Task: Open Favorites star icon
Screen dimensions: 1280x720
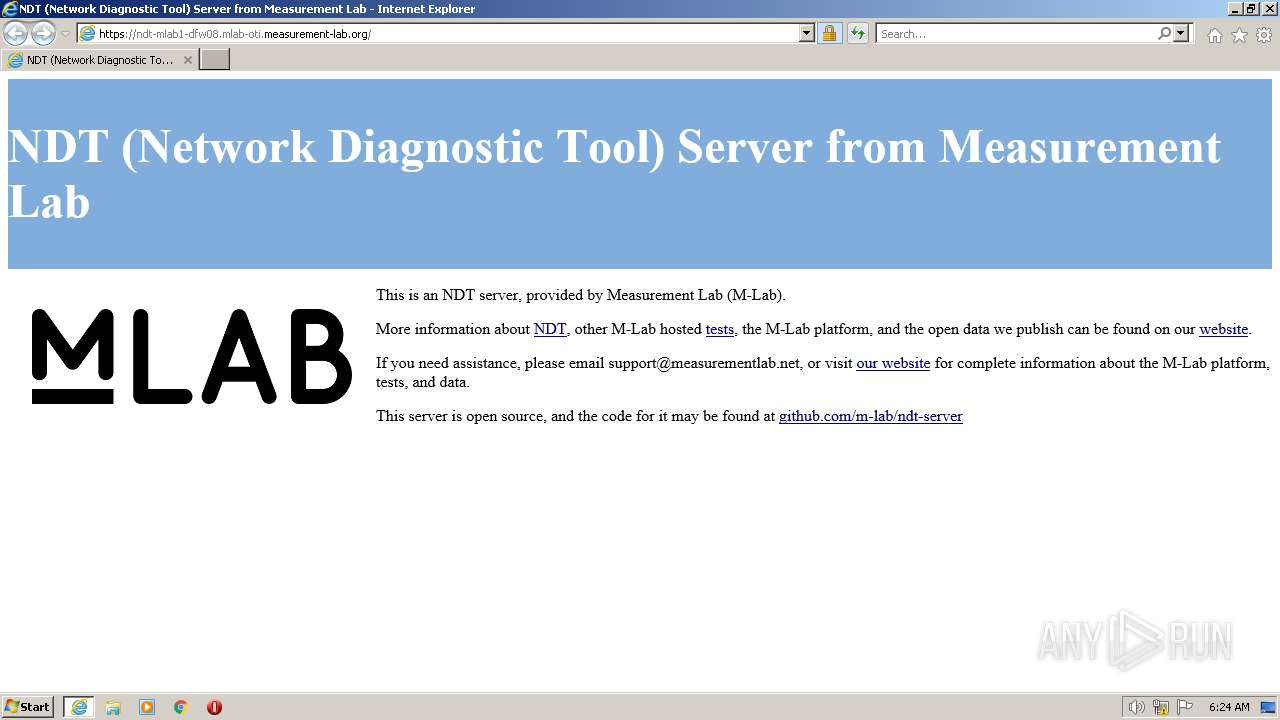Action: (x=1239, y=35)
